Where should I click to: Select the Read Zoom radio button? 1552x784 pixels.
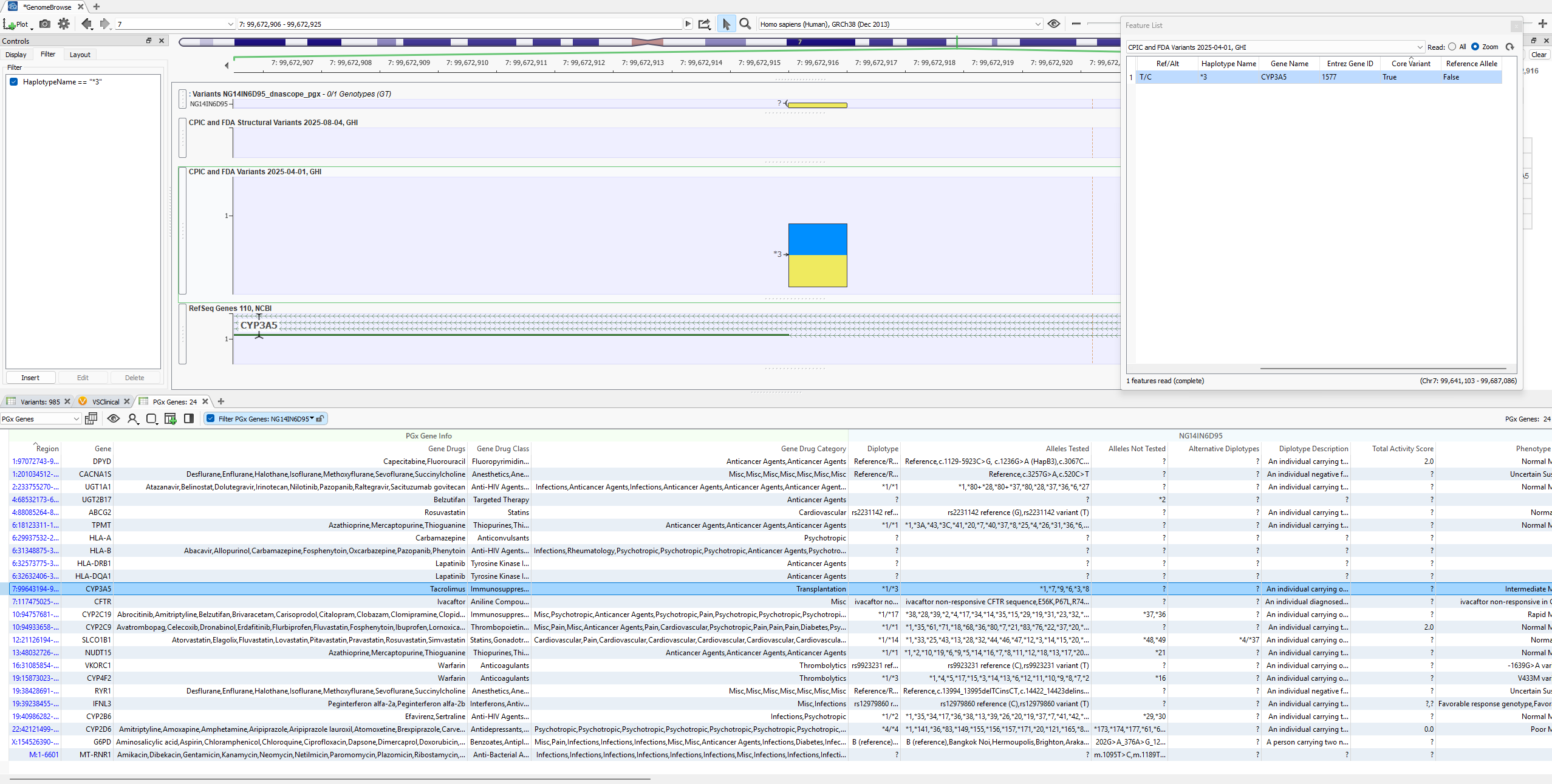(x=1475, y=47)
